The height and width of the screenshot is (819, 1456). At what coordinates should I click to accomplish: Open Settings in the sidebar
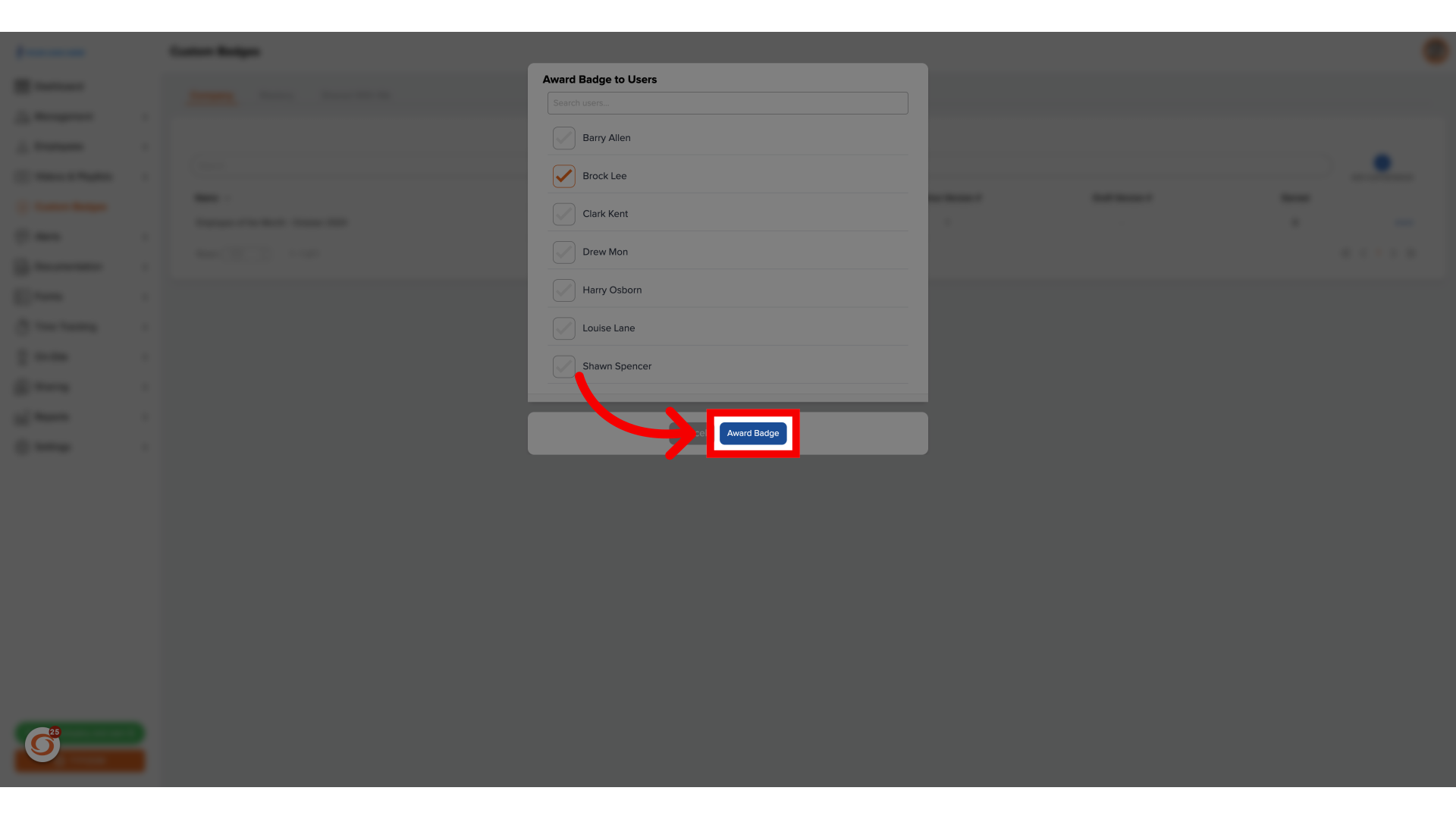coord(52,447)
